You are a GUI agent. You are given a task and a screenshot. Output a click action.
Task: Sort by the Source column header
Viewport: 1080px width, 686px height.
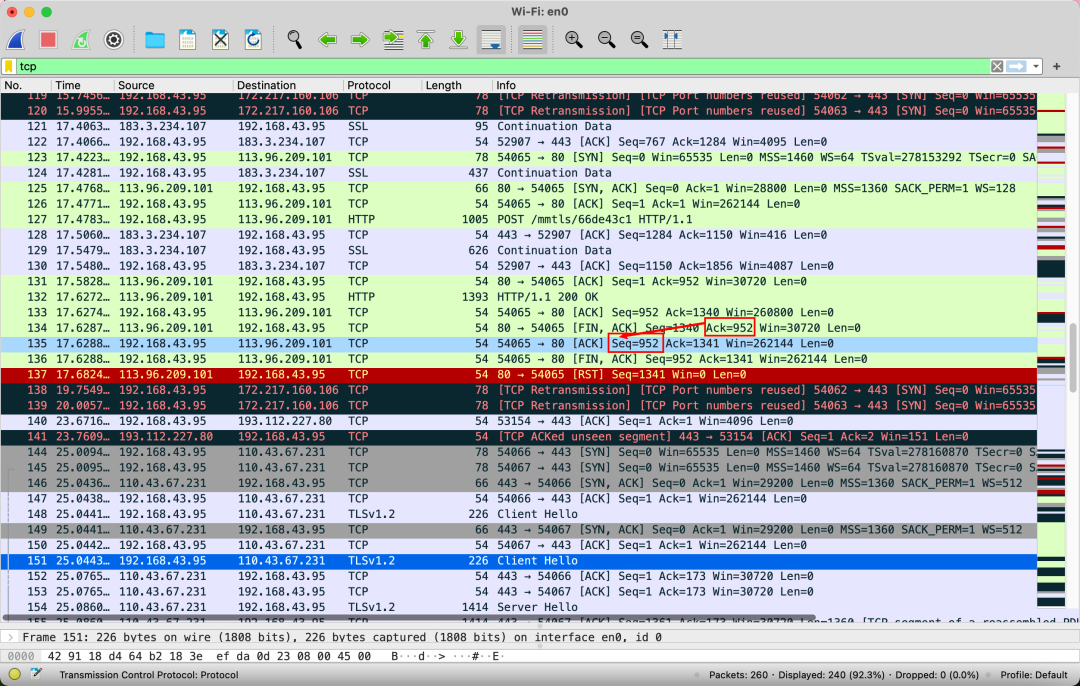tap(173, 85)
